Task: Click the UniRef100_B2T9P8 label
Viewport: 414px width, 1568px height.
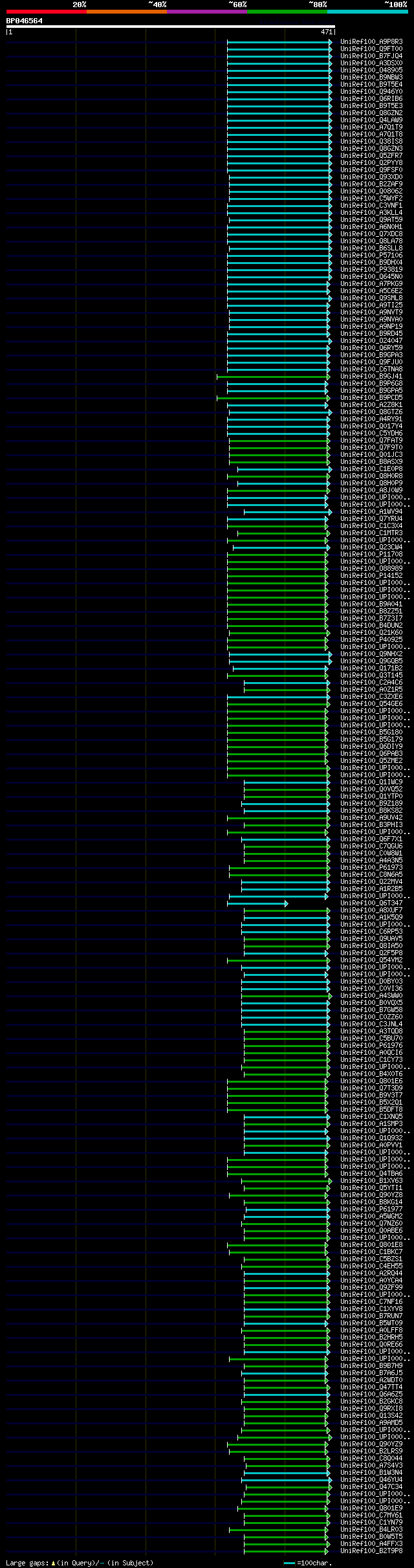Action: (371, 1551)
